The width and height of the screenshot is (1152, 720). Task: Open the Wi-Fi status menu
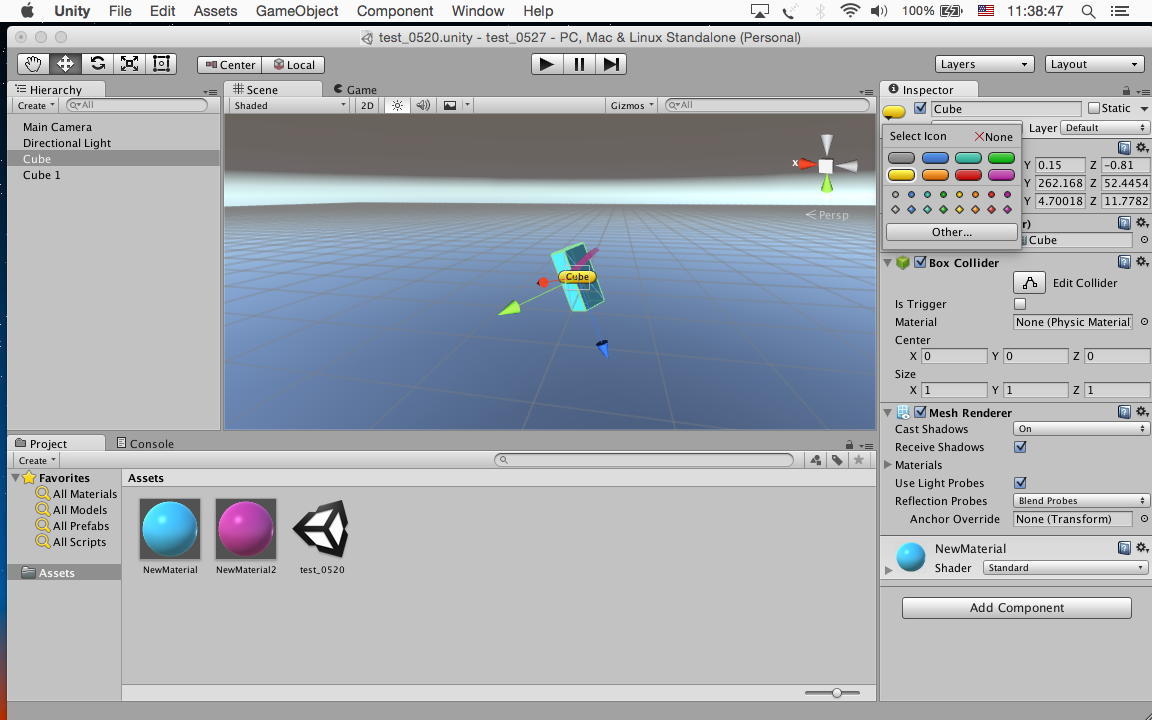click(849, 11)
